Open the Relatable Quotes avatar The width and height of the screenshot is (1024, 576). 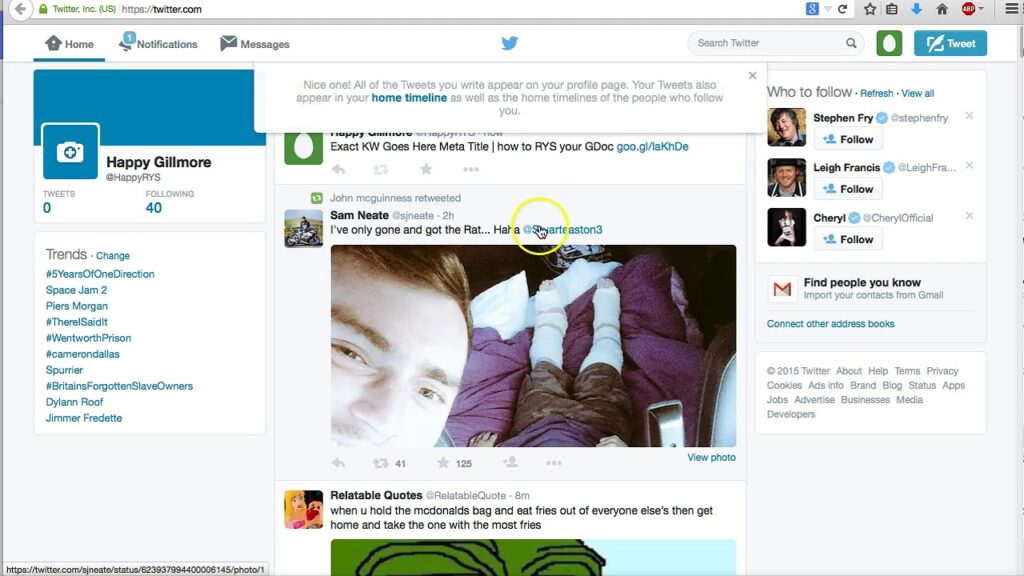pos(304,509)
